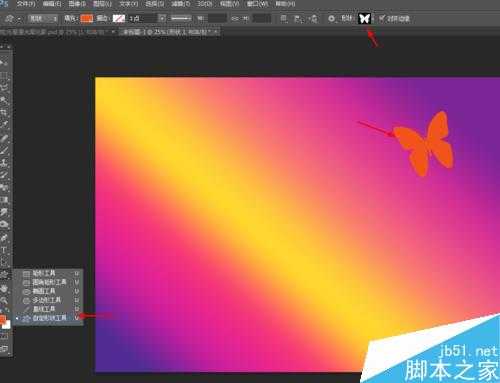Choose 圆角矩形工具 in the shape flyout

pyautogui.click(x=49, y=282)
